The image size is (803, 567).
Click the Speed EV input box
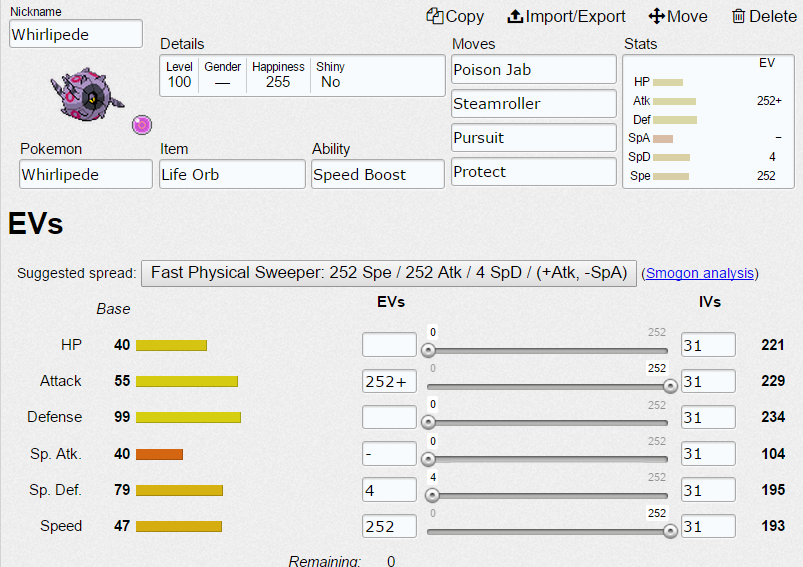click(389, 526)
